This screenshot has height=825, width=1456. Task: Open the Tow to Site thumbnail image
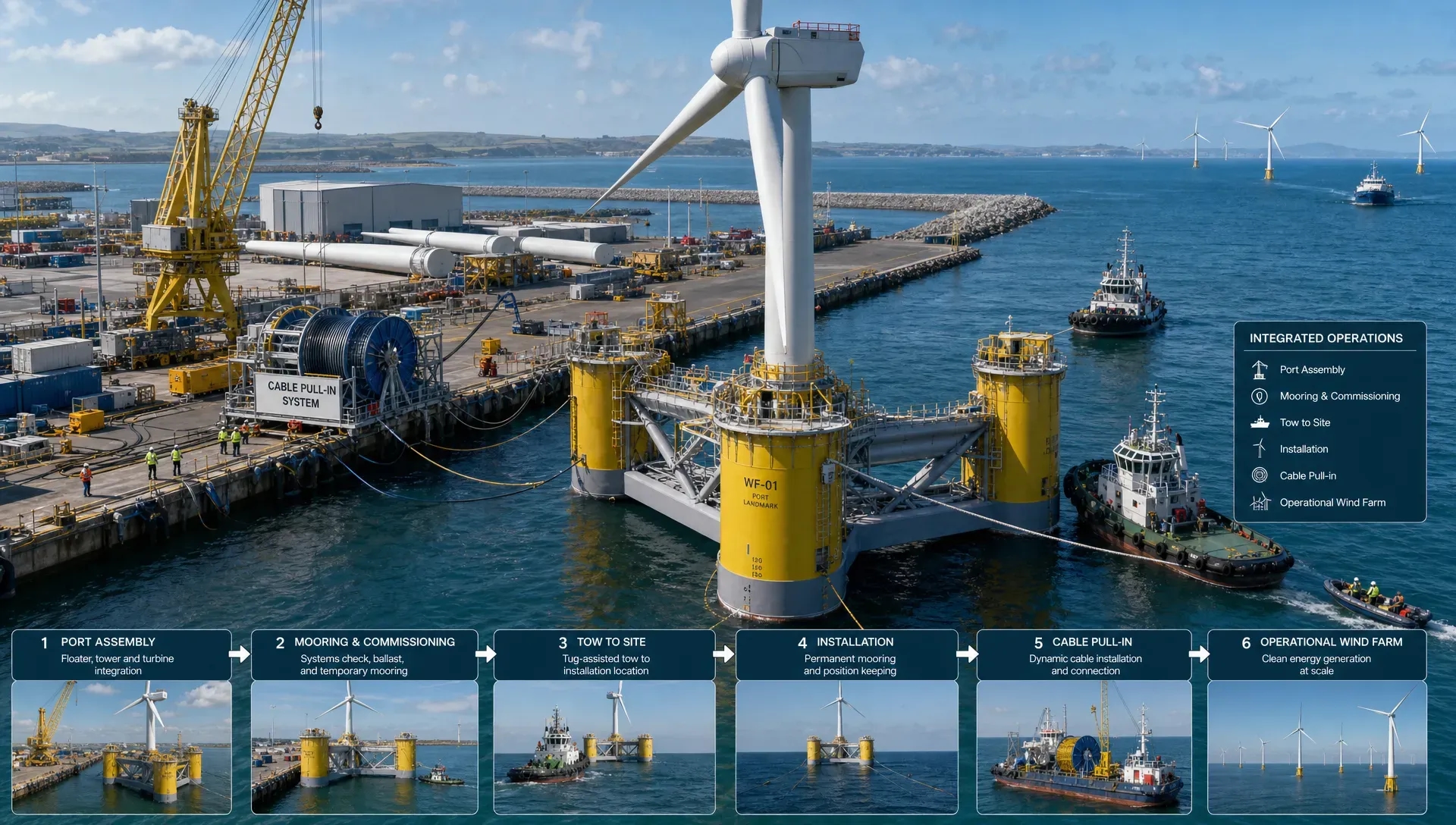coord(604,747)
